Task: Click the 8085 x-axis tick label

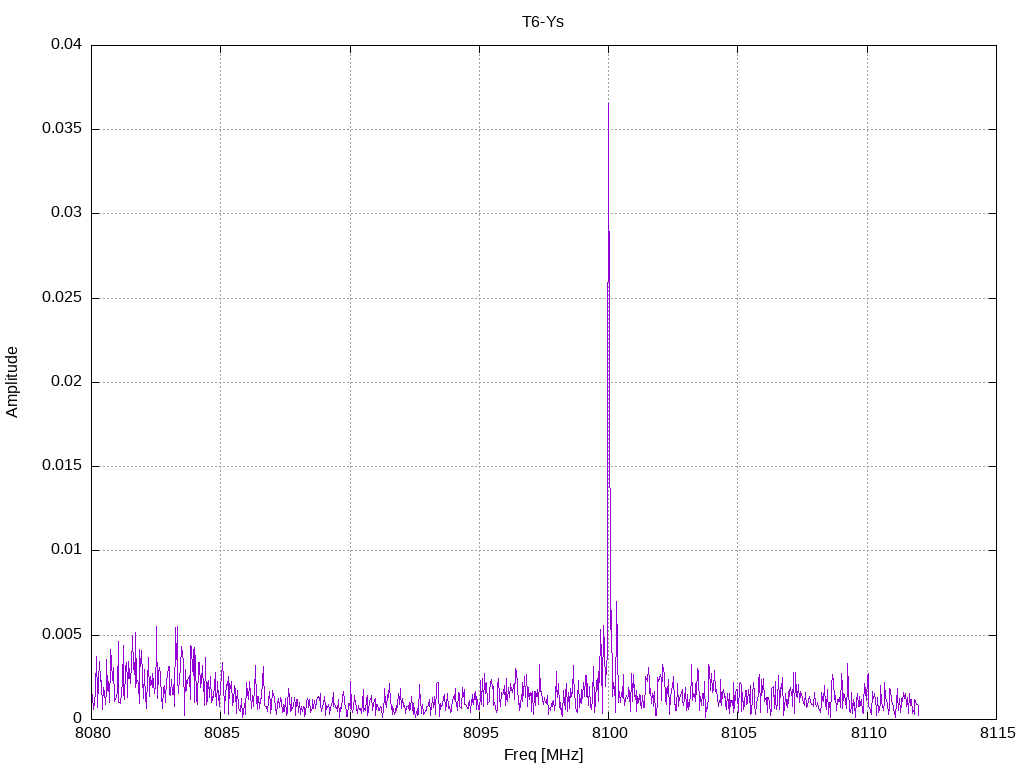Action: (221, 733)
